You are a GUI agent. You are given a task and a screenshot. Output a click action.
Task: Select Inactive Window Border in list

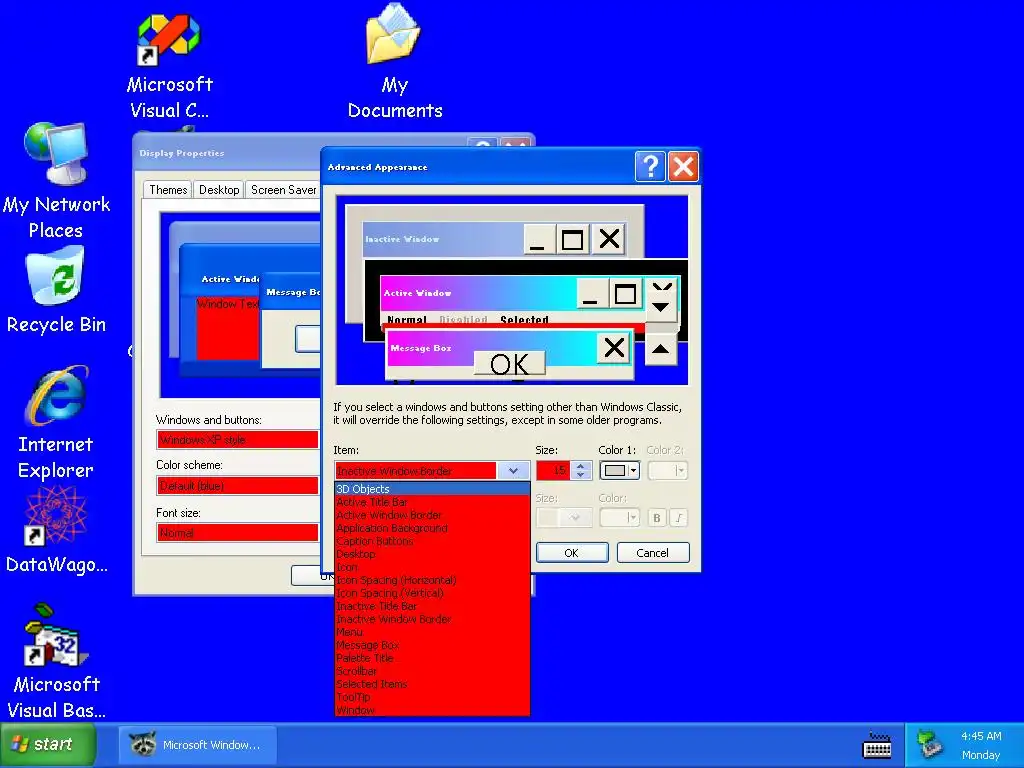pyautogui.click(x=432, y=619)
